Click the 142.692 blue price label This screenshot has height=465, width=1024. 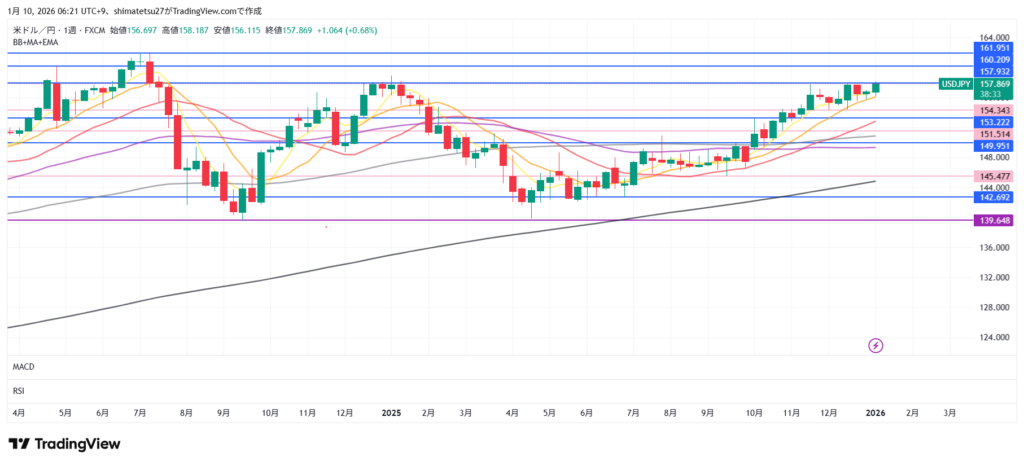click(995, 198)
